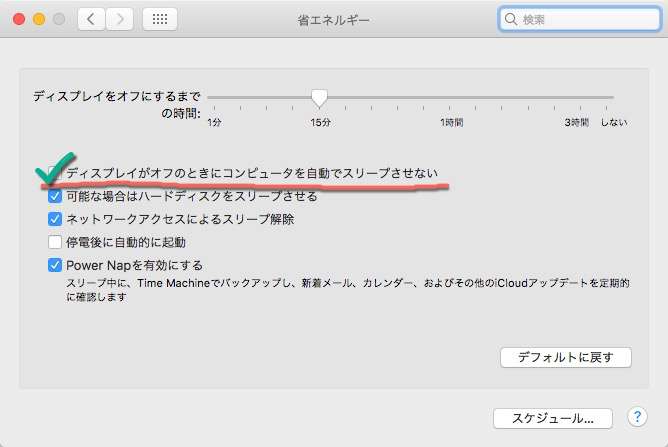This screenshot has width=668, height=447.
Task: Click the 1分 slider label
Action: click(214, 123)
